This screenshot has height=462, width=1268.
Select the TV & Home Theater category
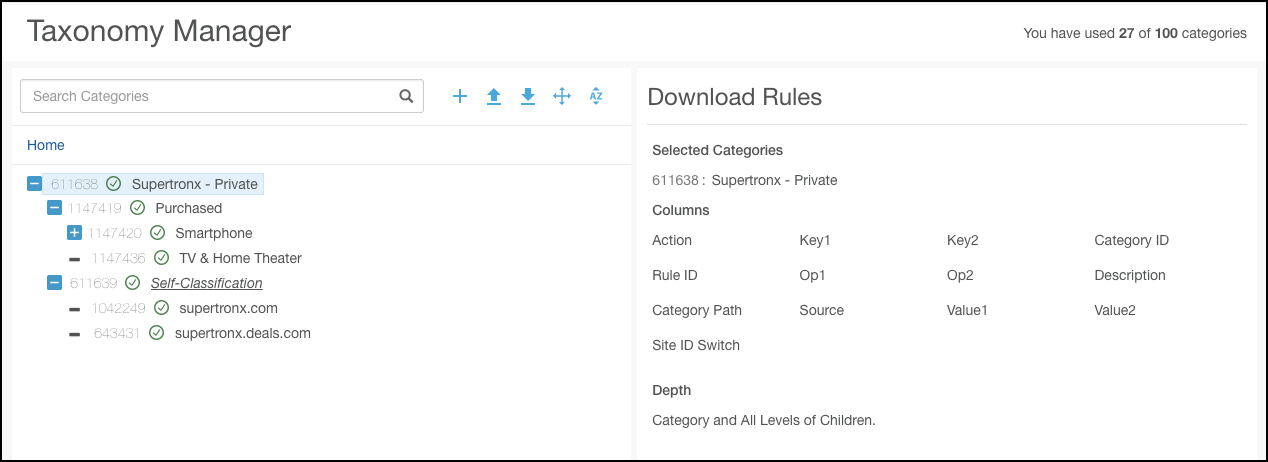pos(240,258)
